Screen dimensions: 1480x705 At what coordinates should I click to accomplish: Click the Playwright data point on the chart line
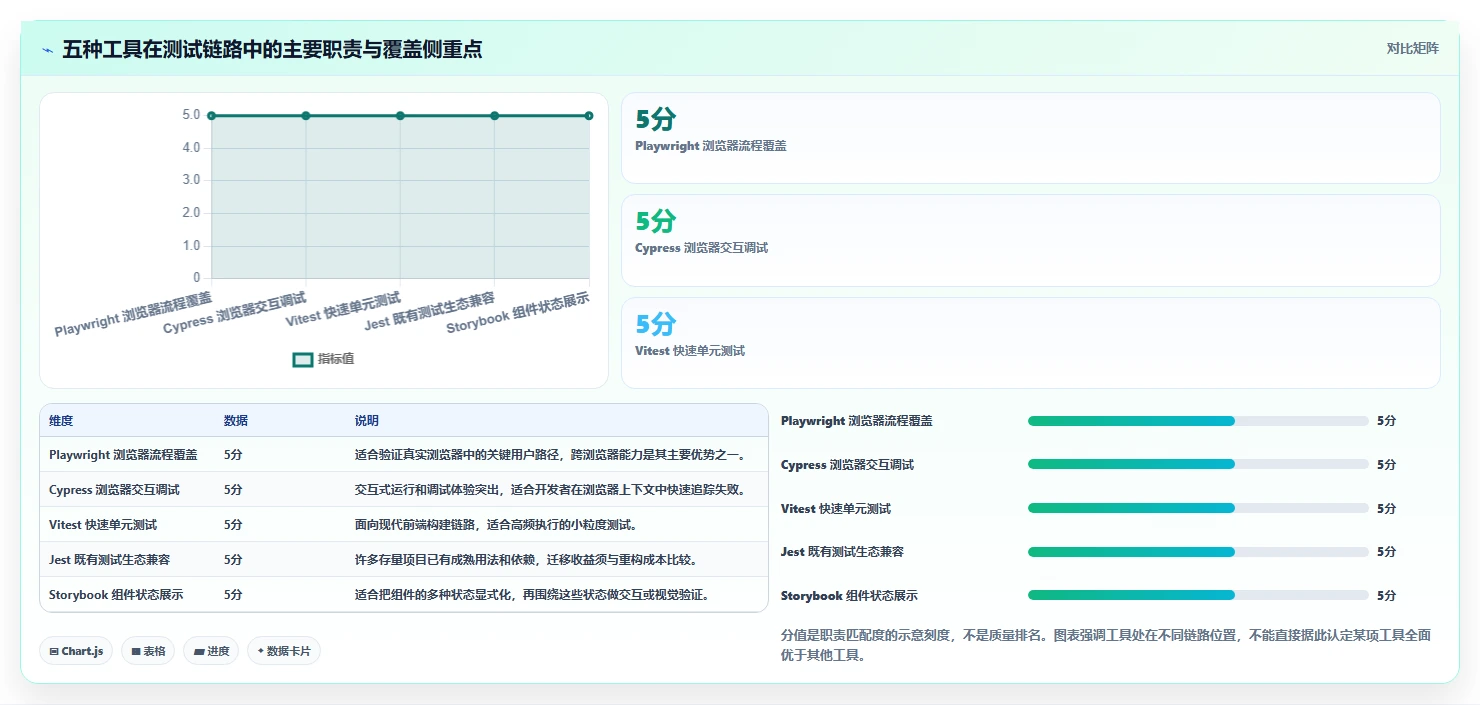[211, 116]
